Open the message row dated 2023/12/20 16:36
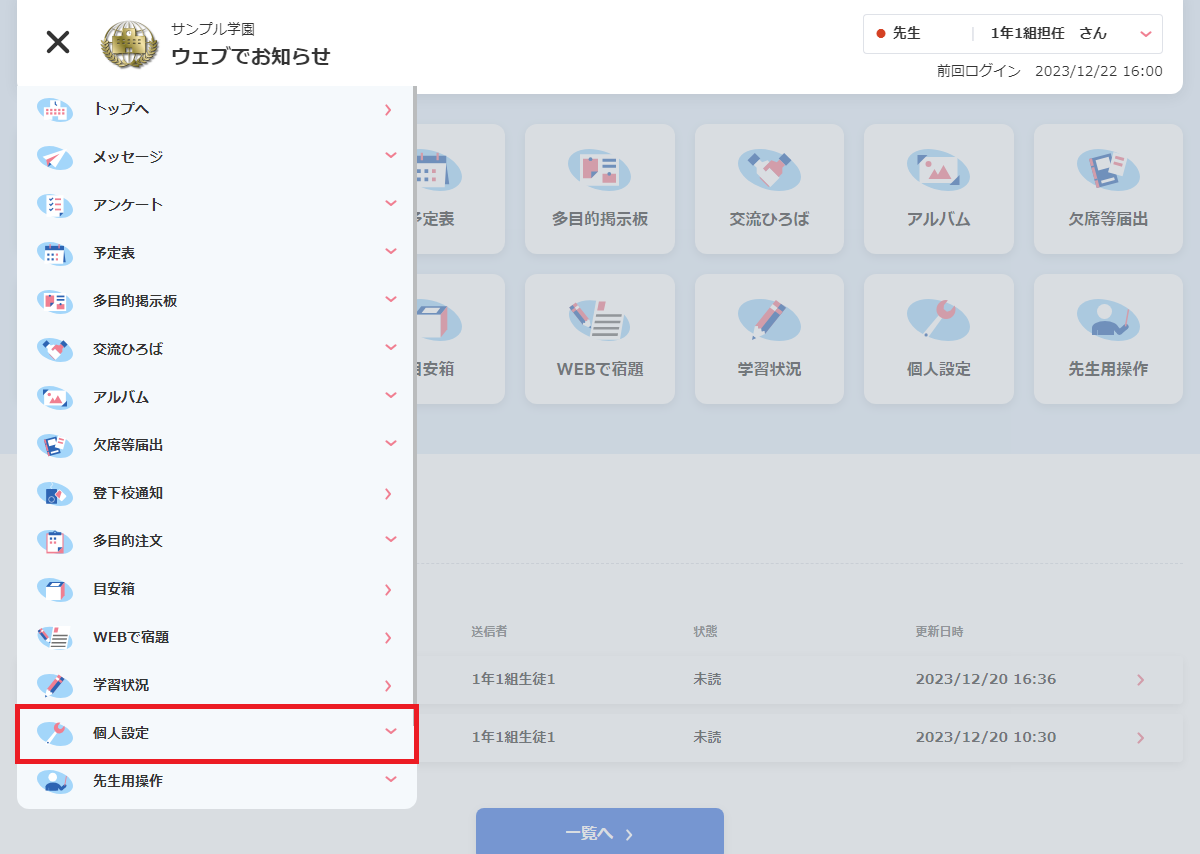 [x=800, y=680]
